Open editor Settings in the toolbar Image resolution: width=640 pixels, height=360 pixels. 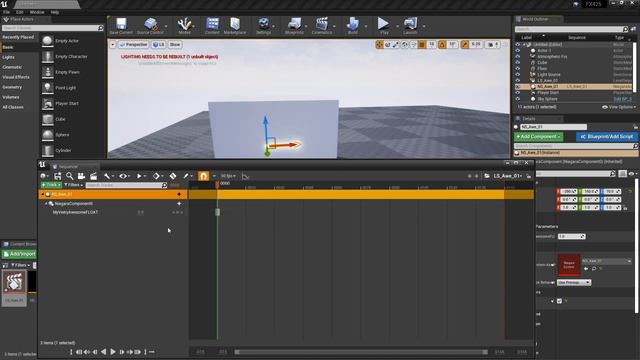tap(264, 24)
